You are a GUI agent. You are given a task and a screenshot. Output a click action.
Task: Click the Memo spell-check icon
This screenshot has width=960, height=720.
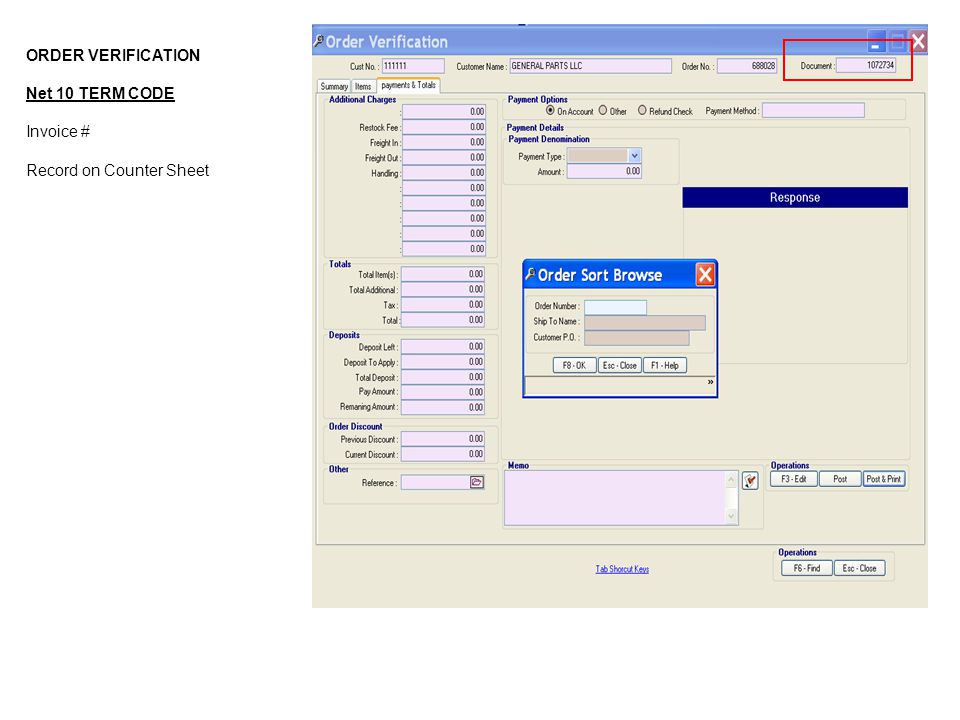(x=750, y=481)
